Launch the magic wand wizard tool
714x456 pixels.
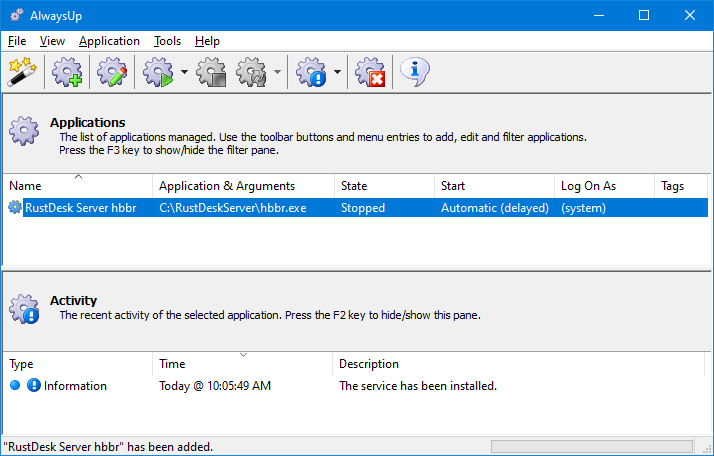[22, 72]
